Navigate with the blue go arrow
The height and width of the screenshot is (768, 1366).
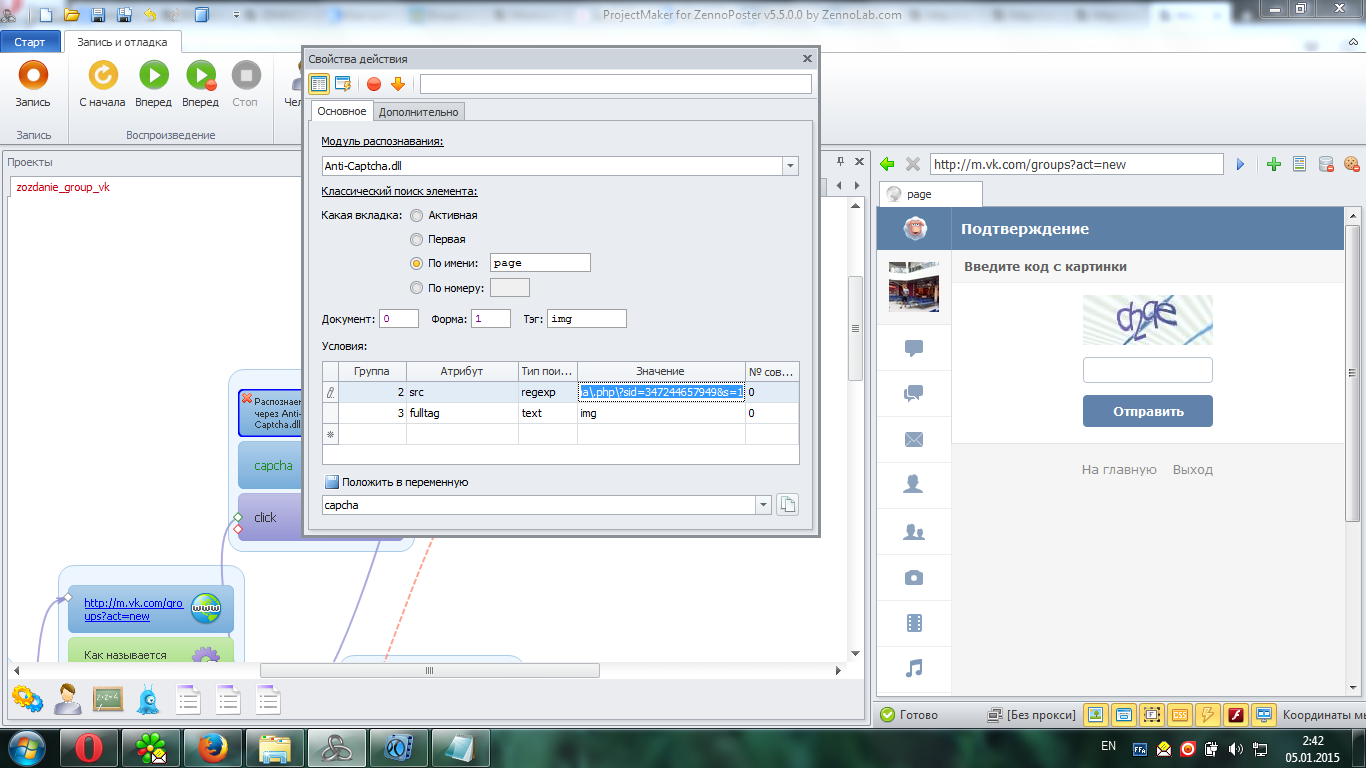[x=1241, y=164]
